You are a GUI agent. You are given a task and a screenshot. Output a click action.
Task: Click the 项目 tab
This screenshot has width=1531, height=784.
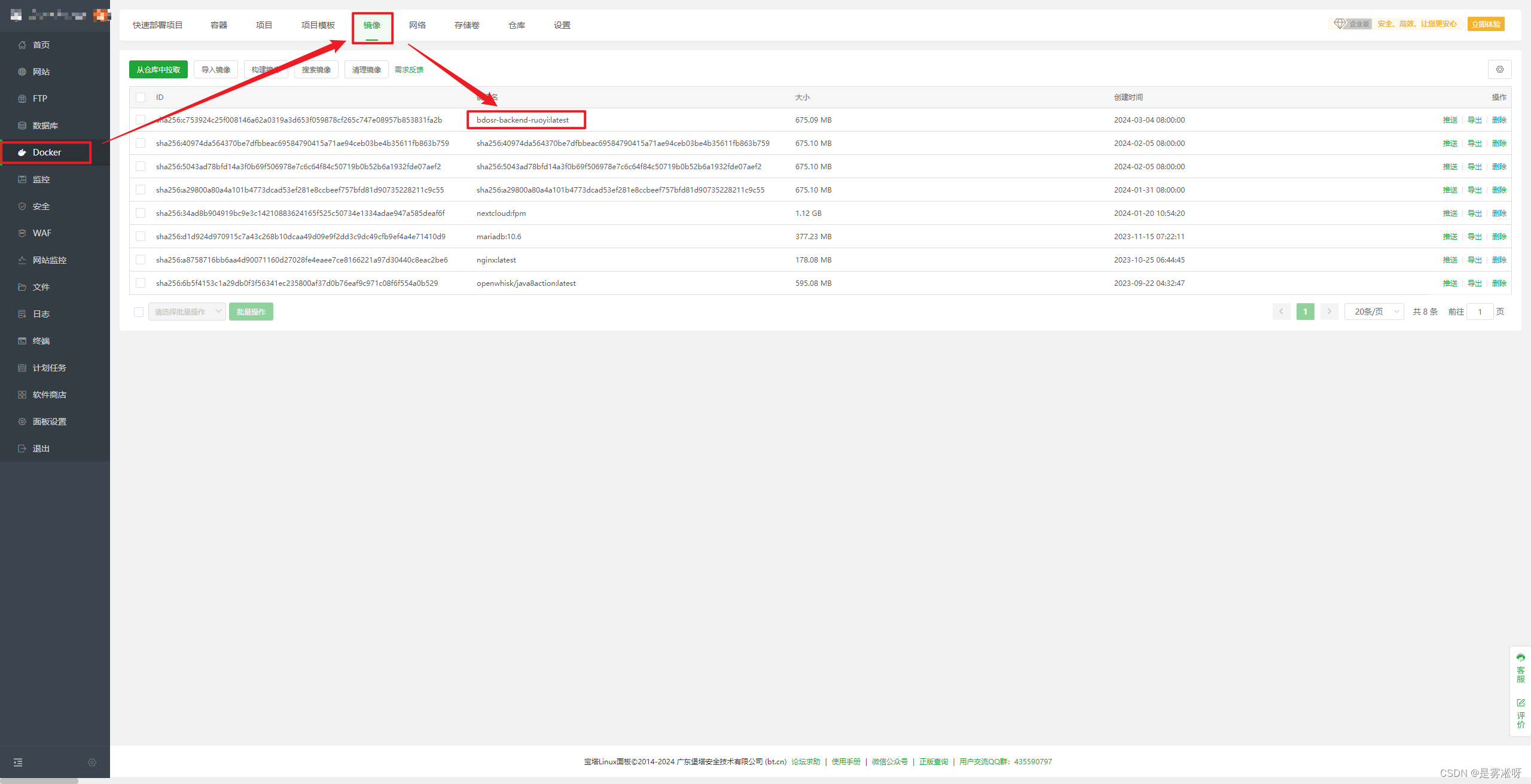pos(264,25)
